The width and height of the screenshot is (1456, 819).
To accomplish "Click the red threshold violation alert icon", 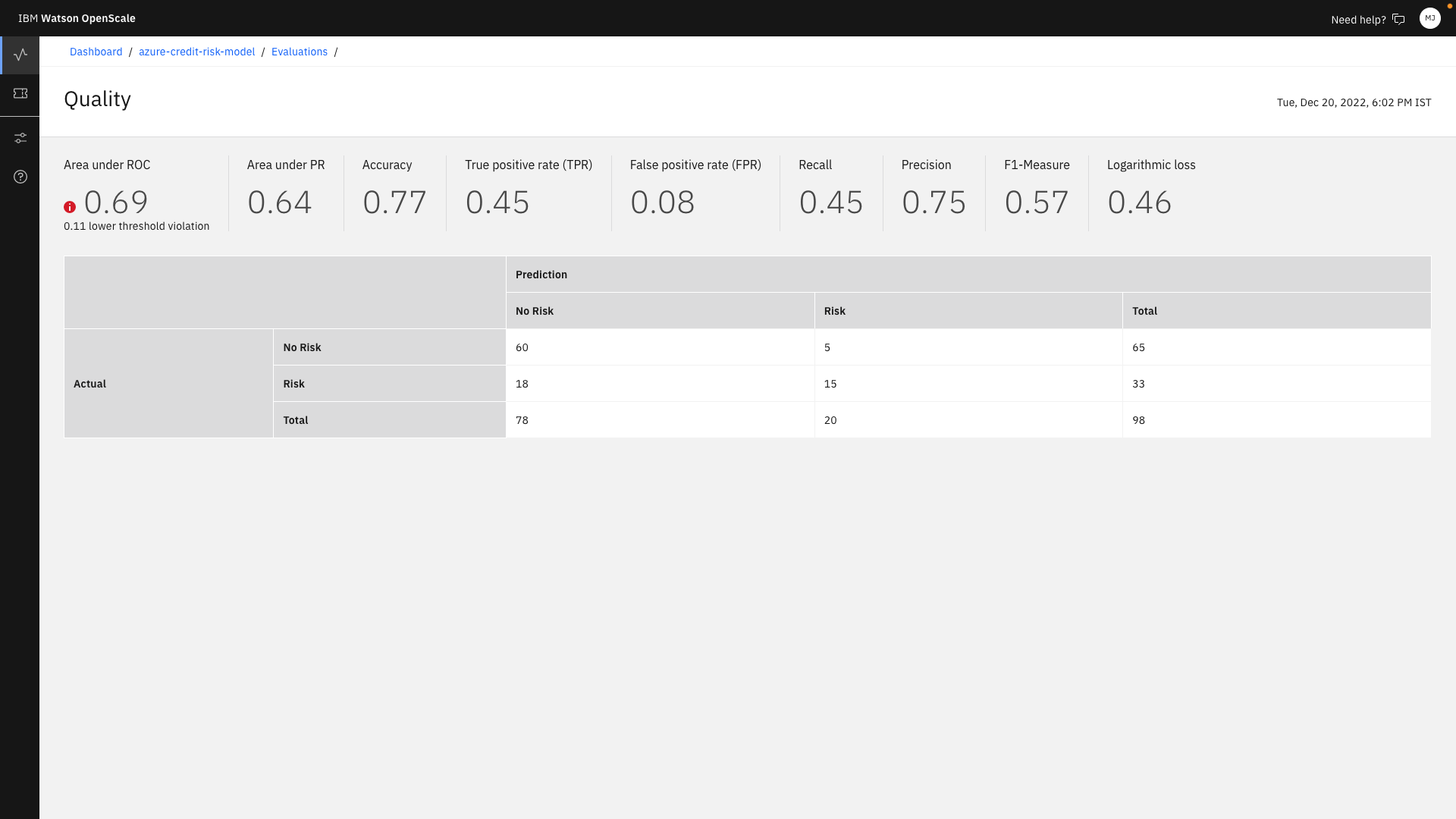I will pos(70,207).
